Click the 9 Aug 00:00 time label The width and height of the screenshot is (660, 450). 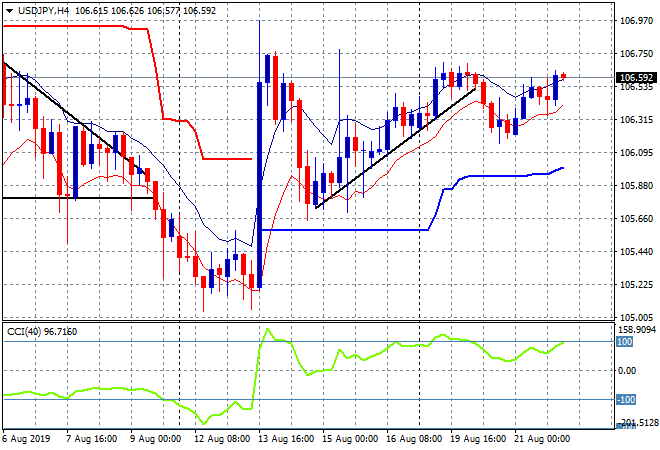click(x=155, y=439)
